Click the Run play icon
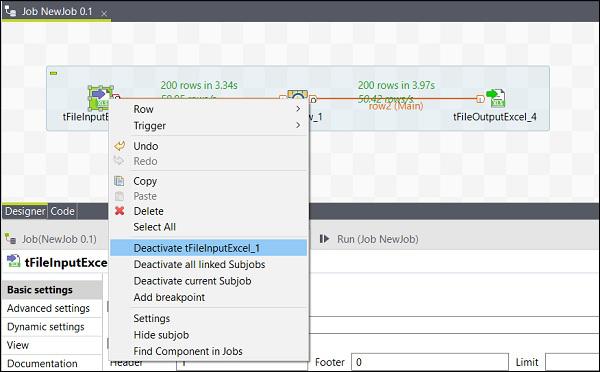This screenshot has height=372, width=600. tap(324, 239)
